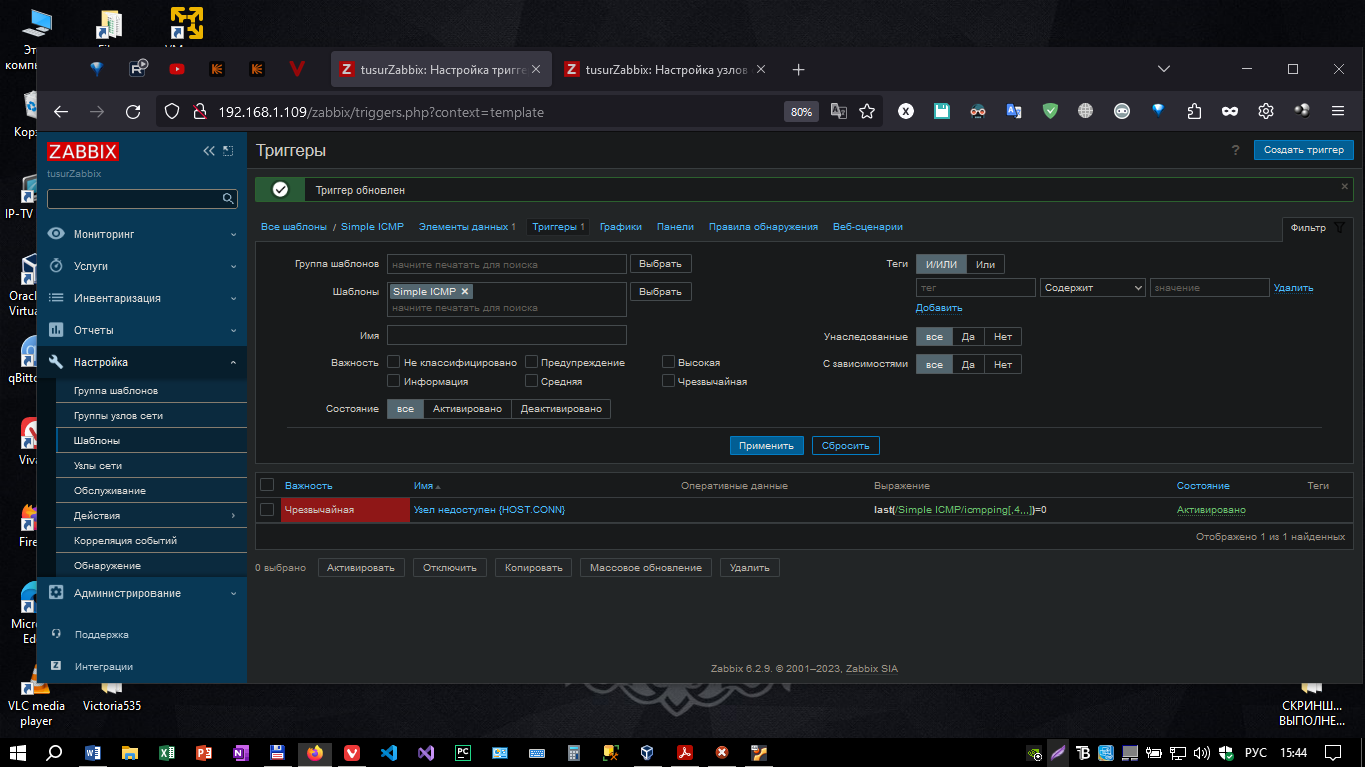The height and width of the screenshot is (767, 1365).
Task: Open Visual Studio Code from the taskbar
Action: point(390,752)
